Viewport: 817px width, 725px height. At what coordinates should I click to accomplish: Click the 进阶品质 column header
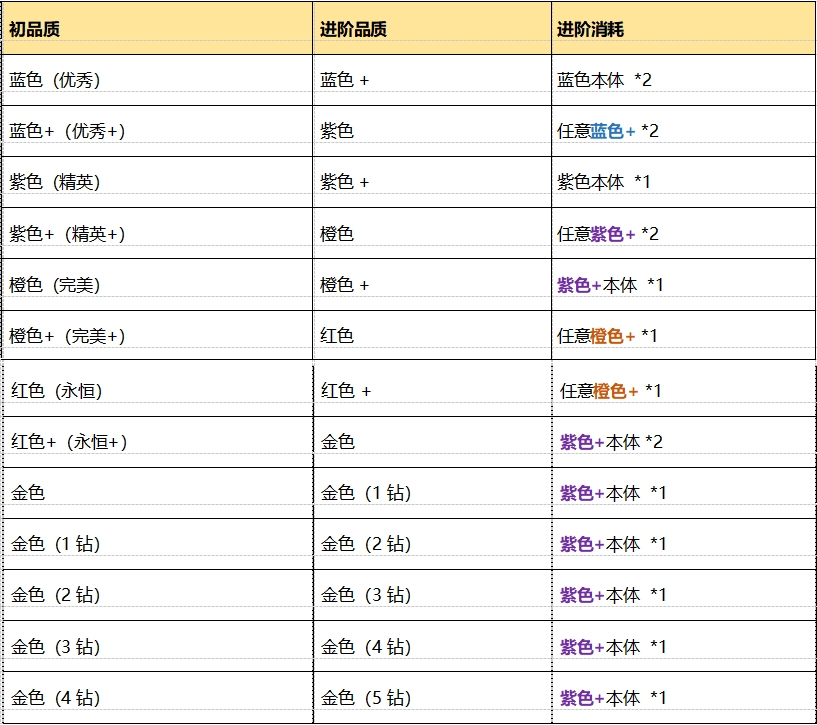353,29
